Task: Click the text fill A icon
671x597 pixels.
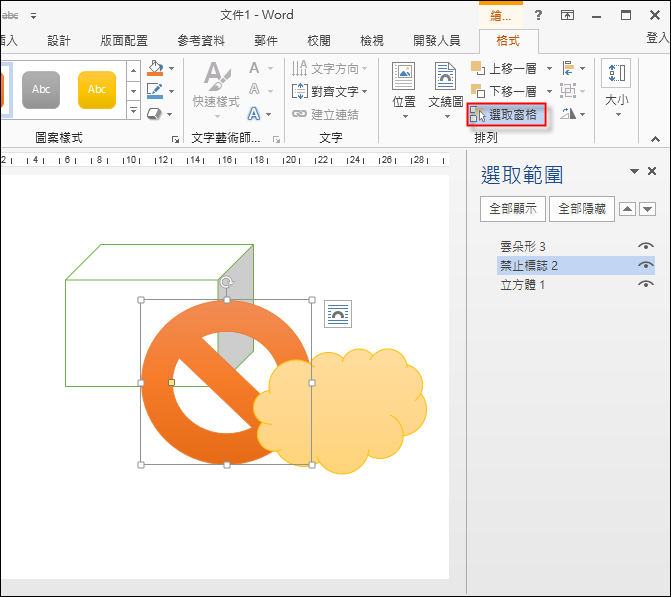Action: 254,68
